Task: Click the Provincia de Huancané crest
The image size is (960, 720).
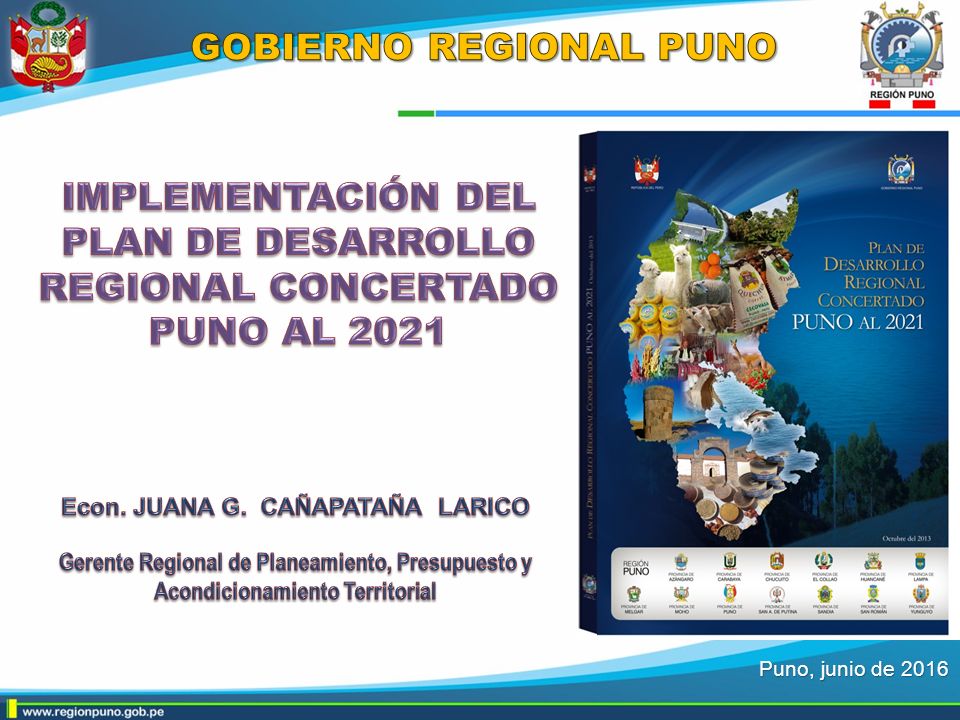Action: click(x=872, y=561)
